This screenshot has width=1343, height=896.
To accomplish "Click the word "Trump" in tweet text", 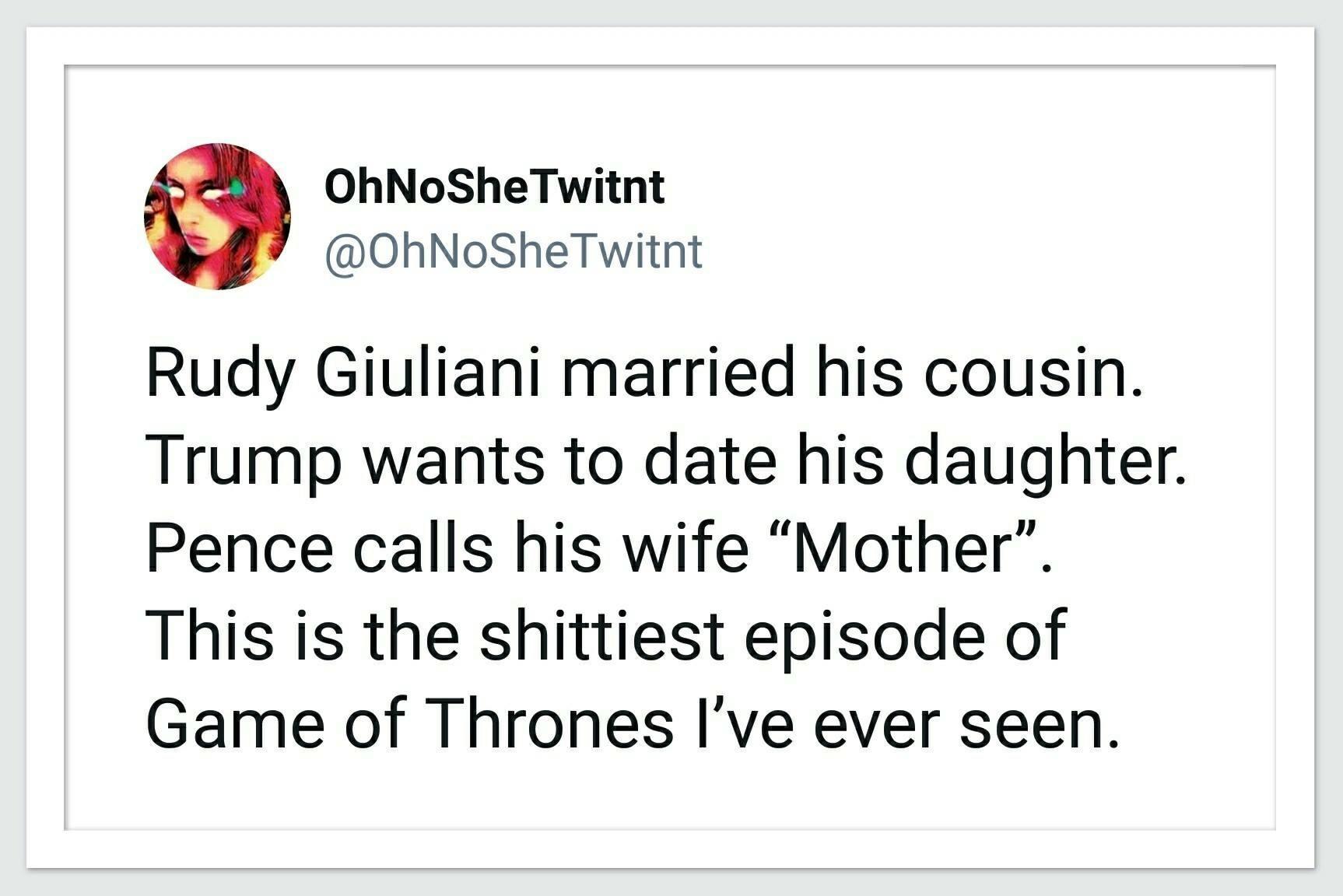I will pos(244,460).
